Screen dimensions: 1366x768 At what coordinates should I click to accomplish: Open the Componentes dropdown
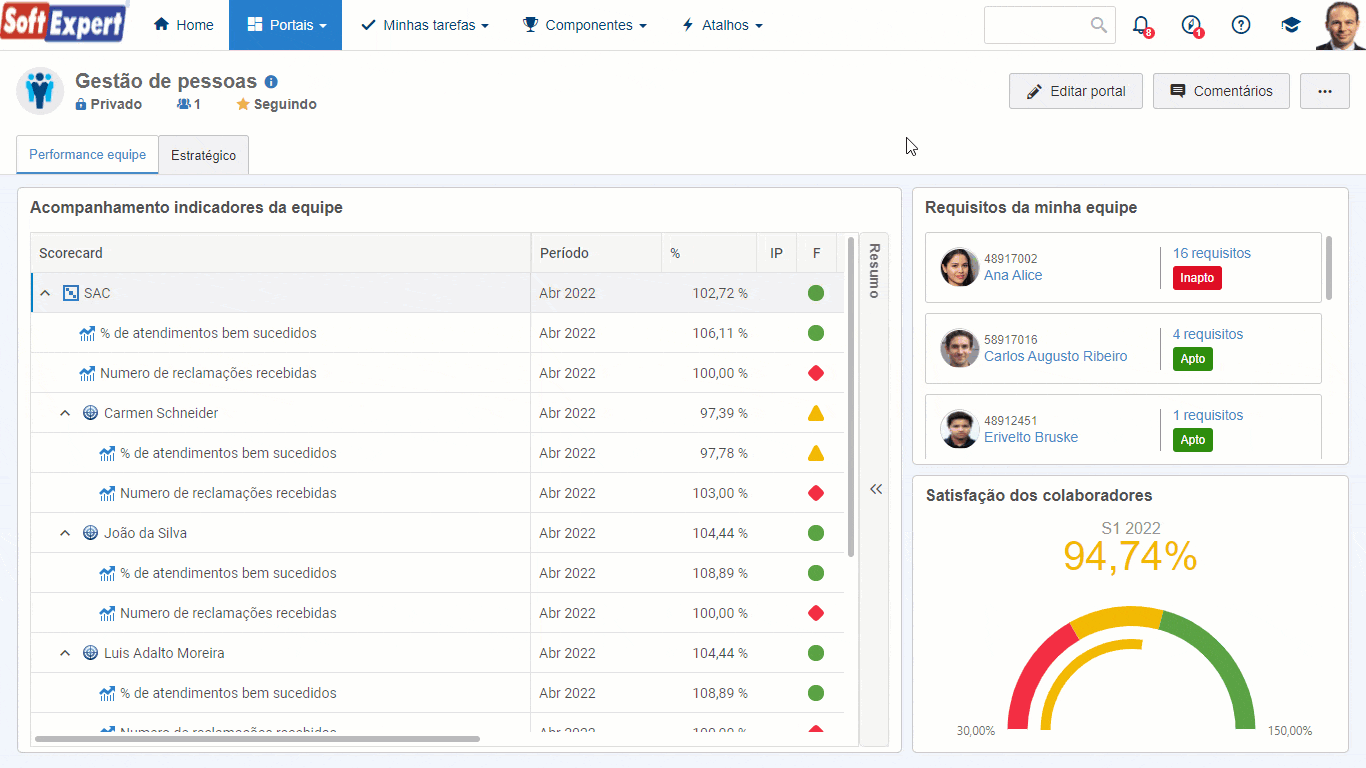pos(585,25)
